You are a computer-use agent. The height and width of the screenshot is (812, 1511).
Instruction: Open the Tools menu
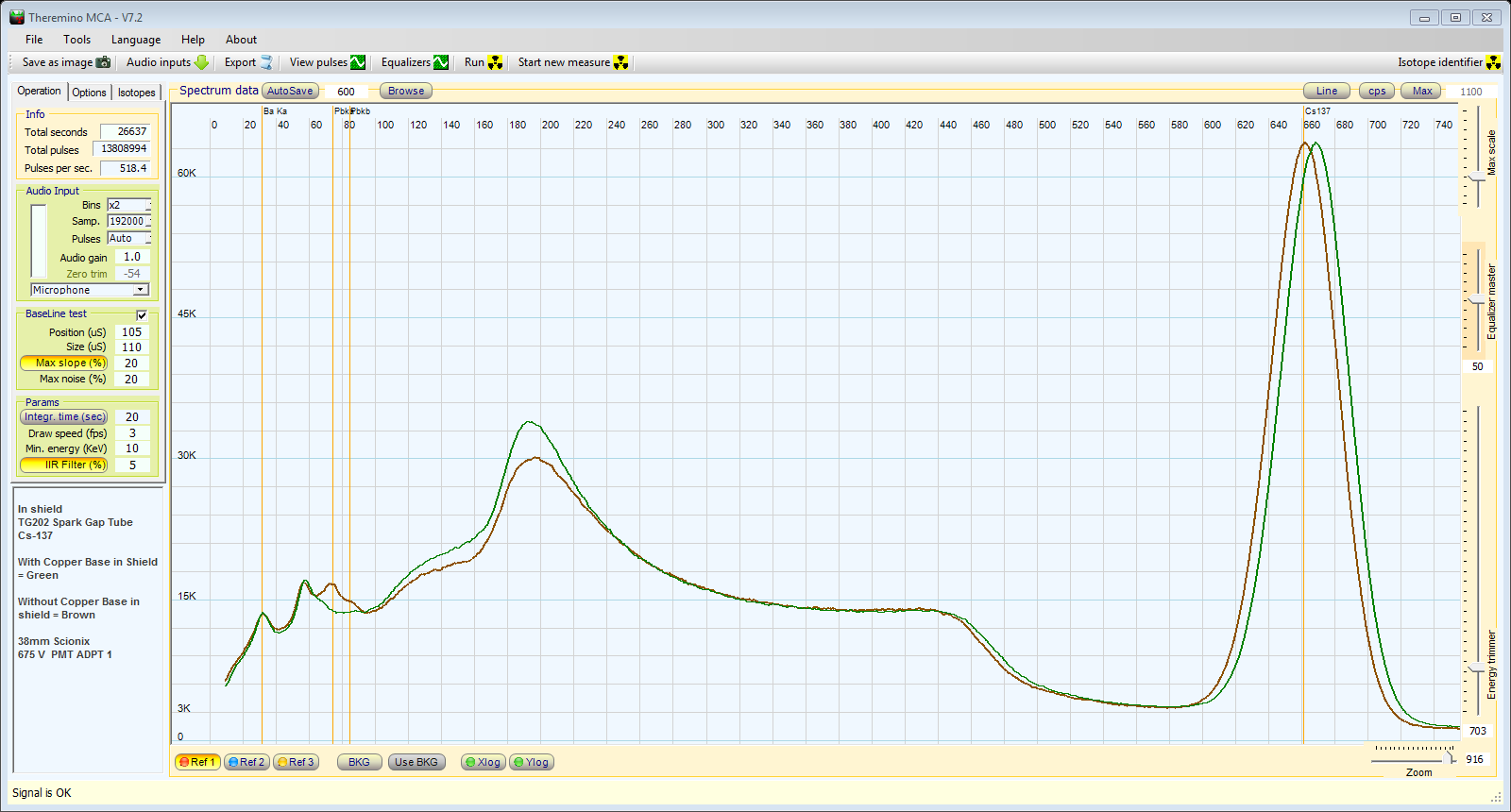[x=76, y=40]
